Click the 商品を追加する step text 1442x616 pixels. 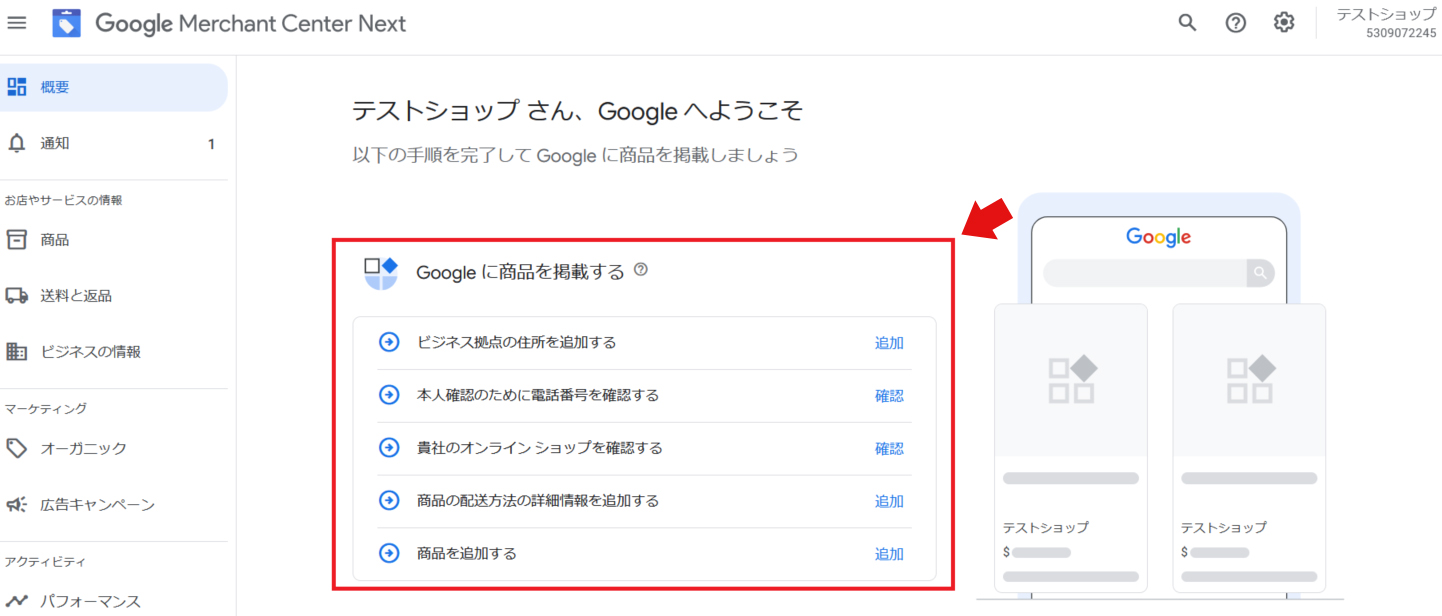click(467, 553)
